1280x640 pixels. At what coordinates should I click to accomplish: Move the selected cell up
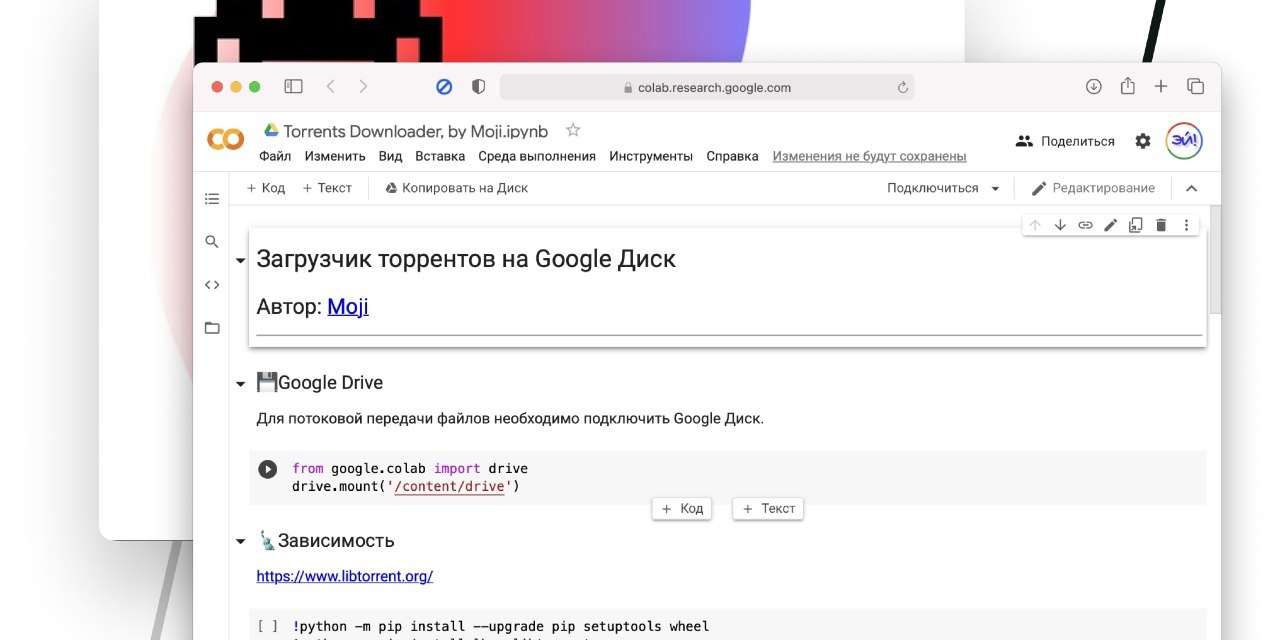pyautogui.click(x=1035, y=225)
